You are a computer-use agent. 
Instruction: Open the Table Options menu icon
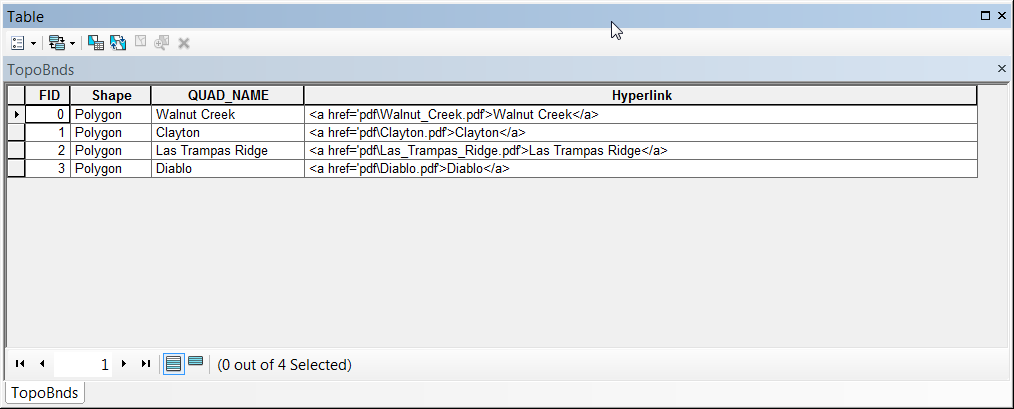pyautogui.click(x=18, y=43)
